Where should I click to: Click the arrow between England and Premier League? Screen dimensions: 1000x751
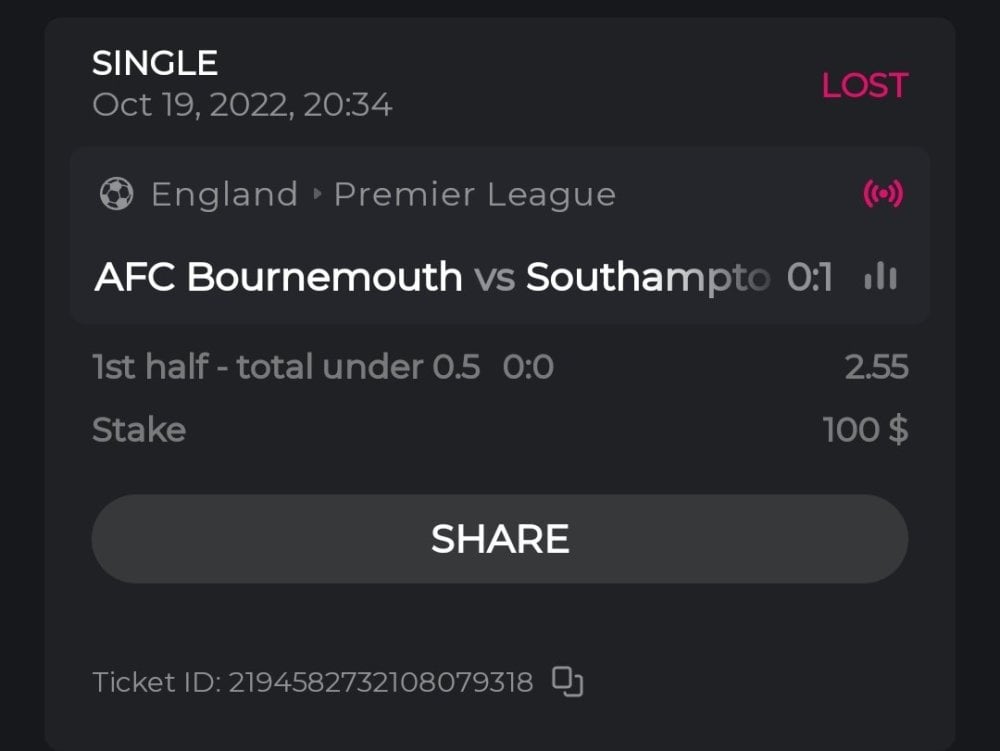(x=317, y=194)
